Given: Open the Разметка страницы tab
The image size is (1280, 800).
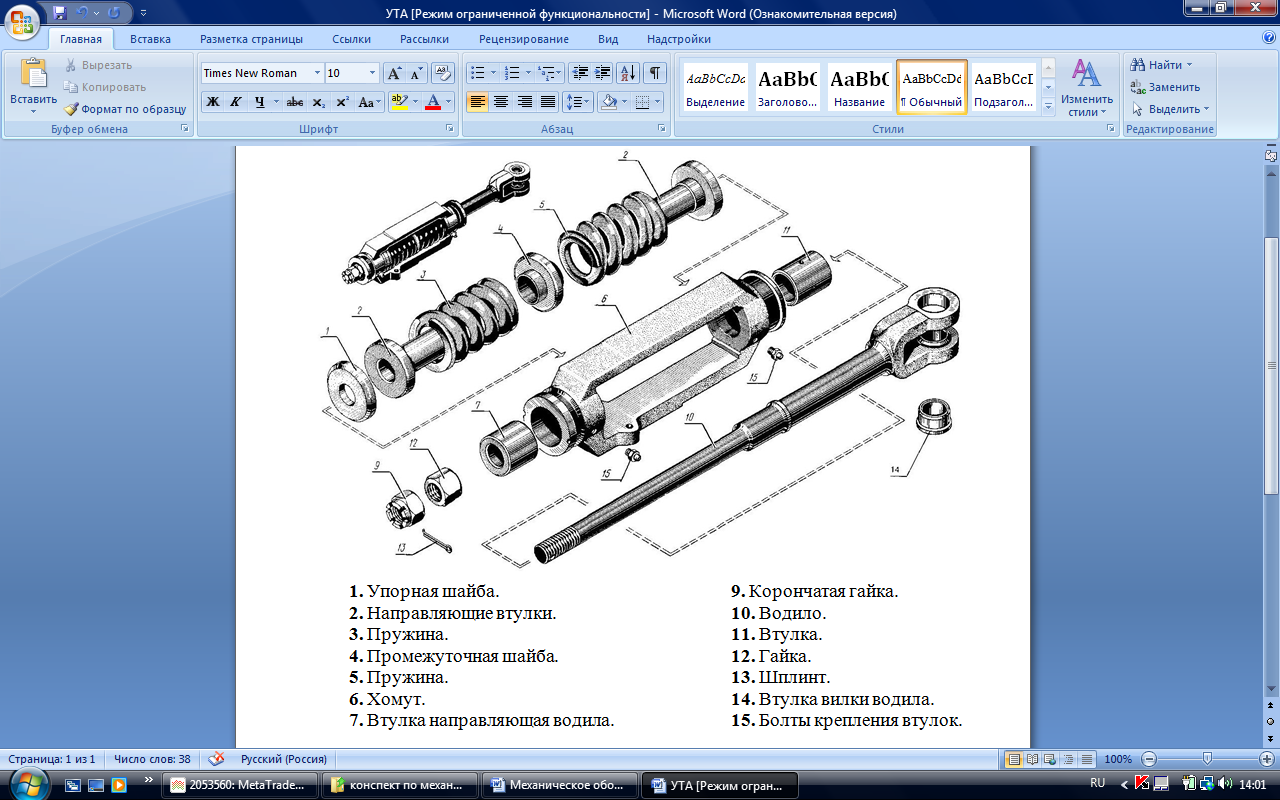Looking at the screenshot, I should 251,39.
